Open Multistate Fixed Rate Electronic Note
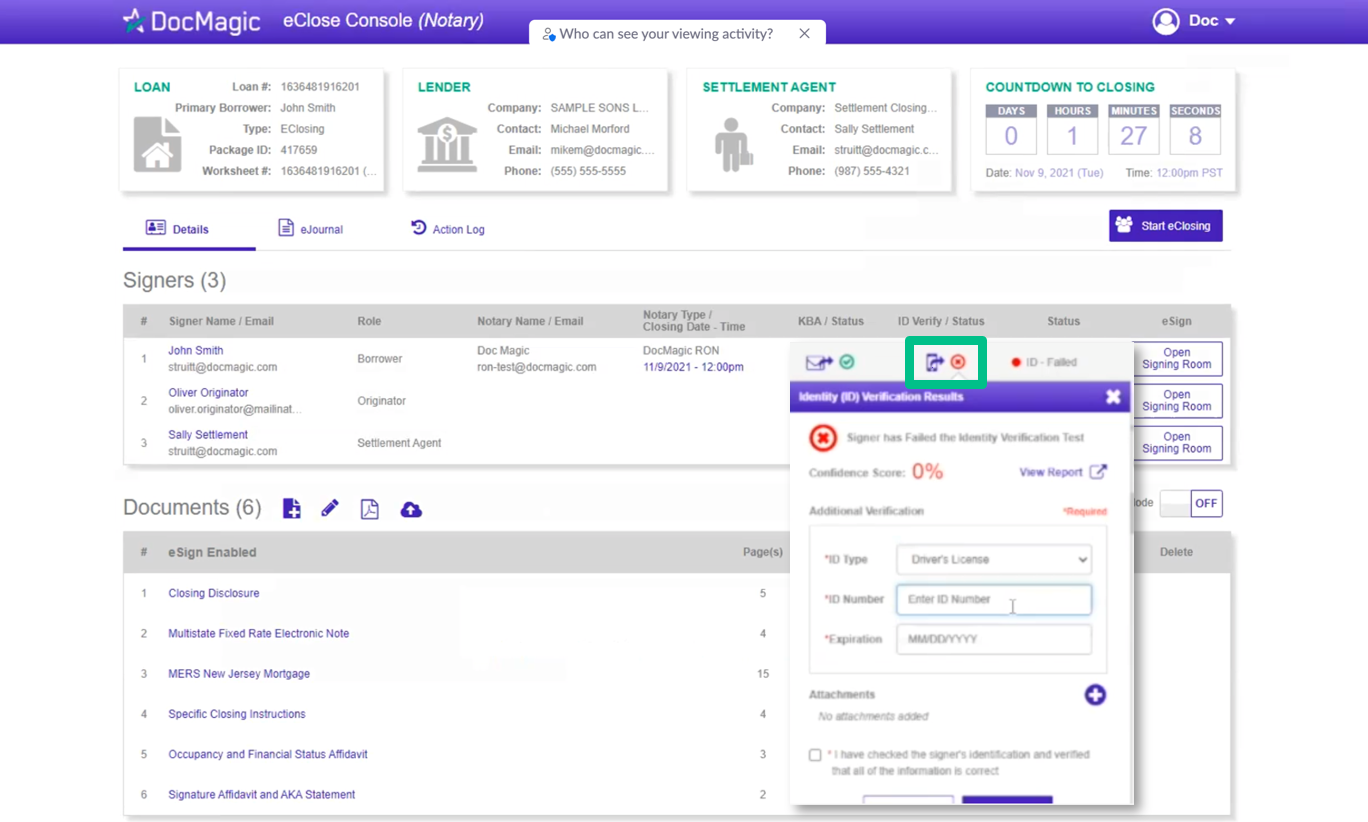Viewport: 1368px width, 822px height. click(259, 633)
